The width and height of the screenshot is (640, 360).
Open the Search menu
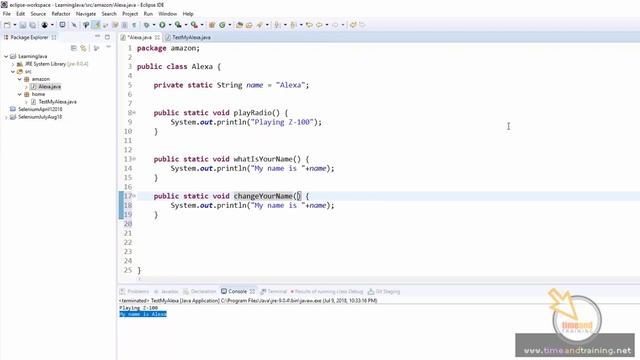[x=109, y=13]
